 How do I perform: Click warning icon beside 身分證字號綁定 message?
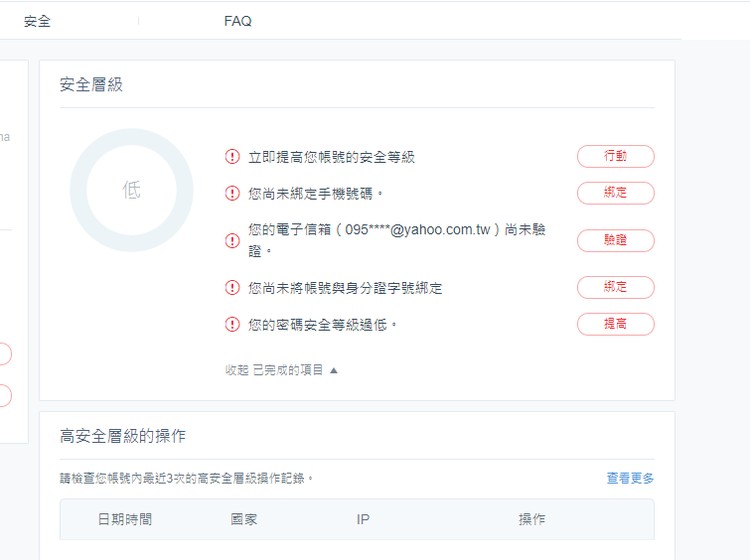(x=232, y=287)
